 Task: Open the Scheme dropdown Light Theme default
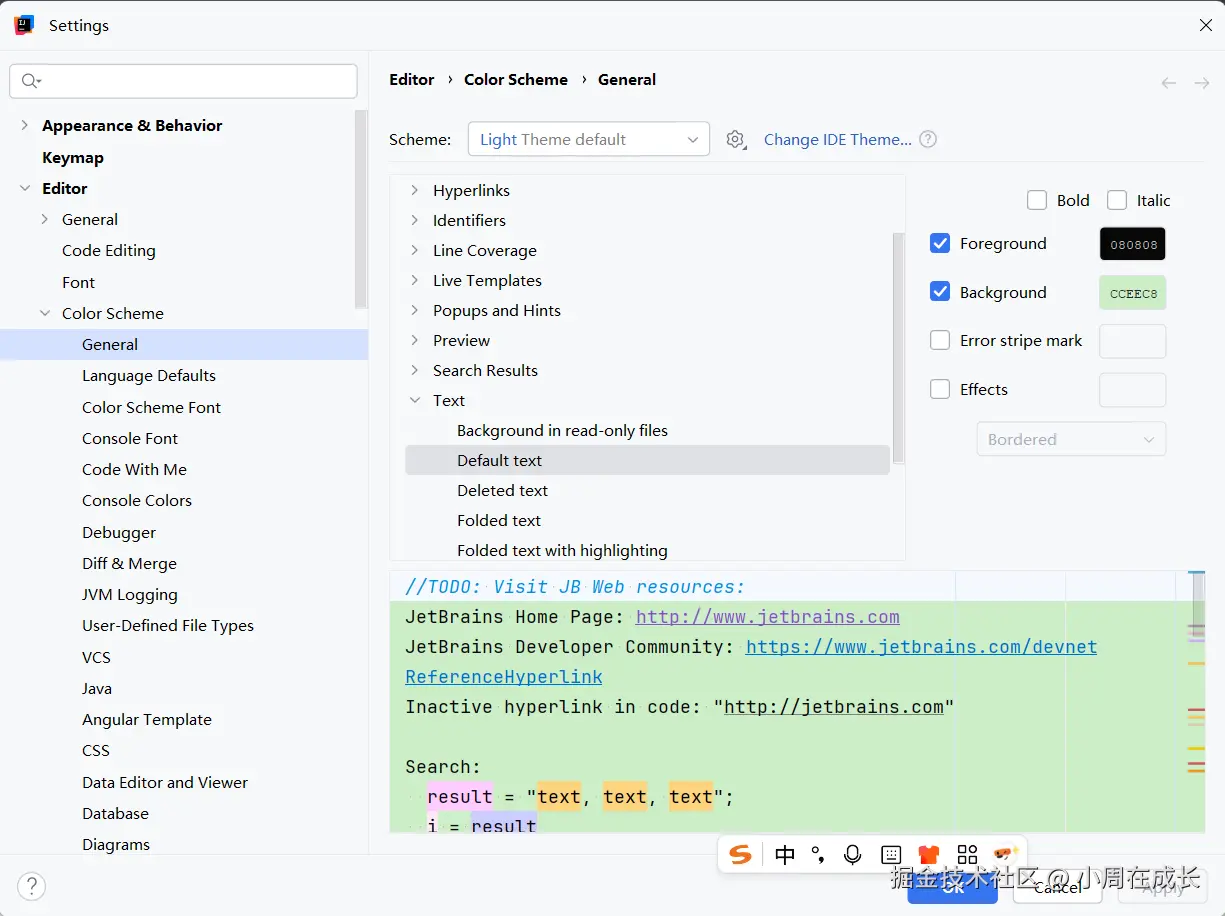point(589,139)
